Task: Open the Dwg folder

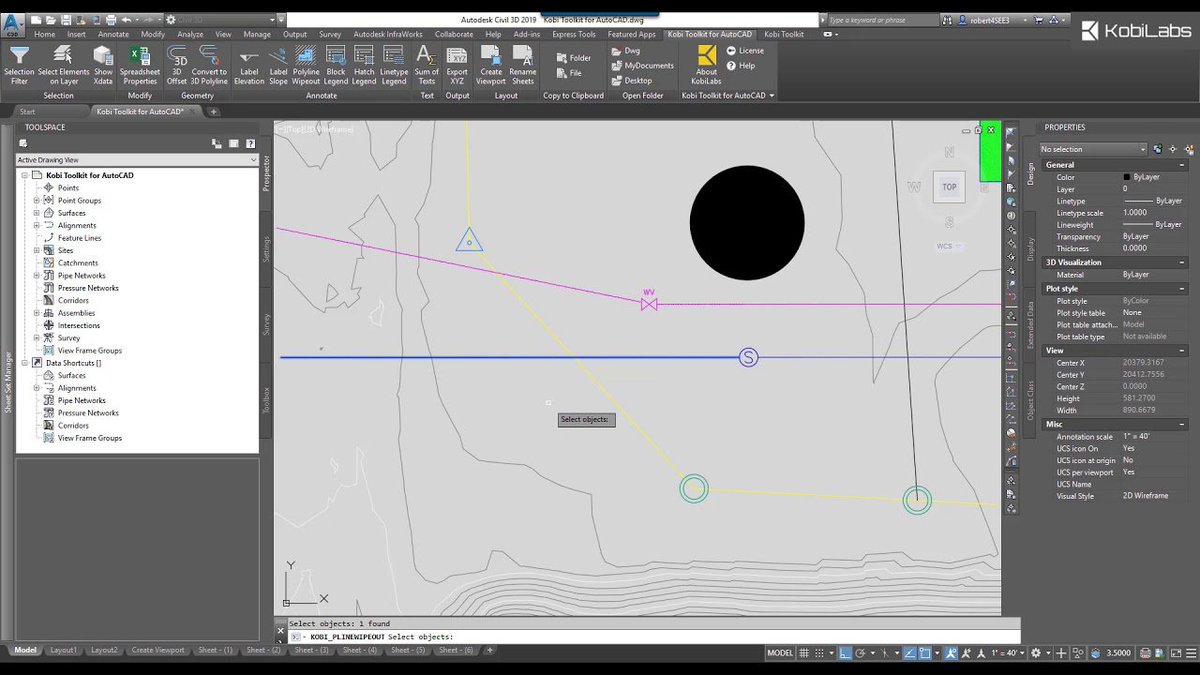Action: tap(624, 50)
